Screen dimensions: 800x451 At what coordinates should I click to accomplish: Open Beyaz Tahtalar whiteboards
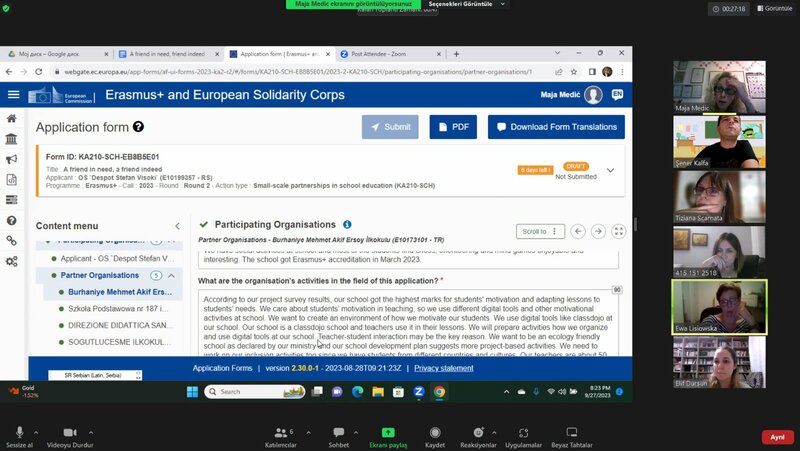(x=572, y=437)
